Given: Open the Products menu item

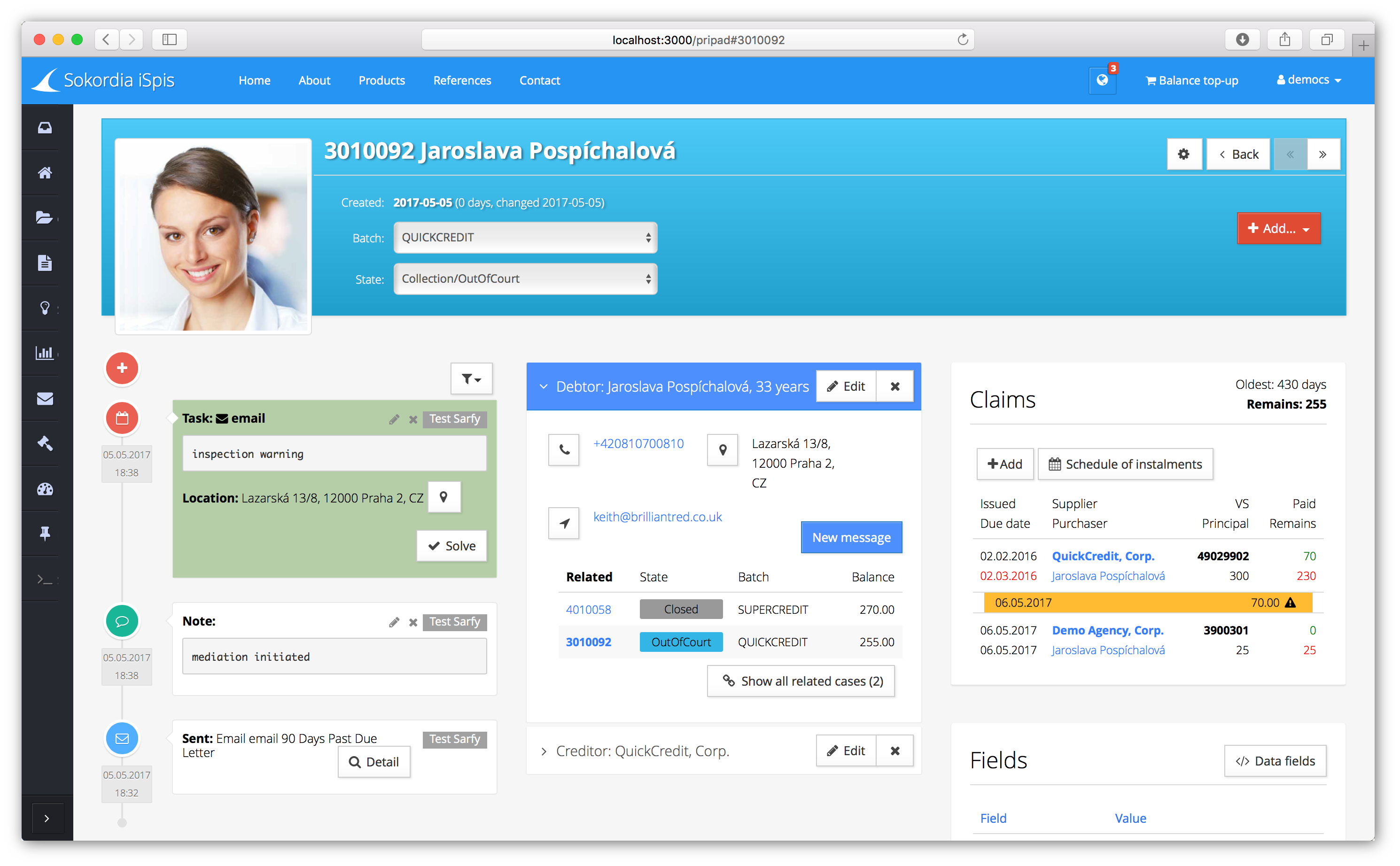Looking at the screenshot, I should 382,80.
